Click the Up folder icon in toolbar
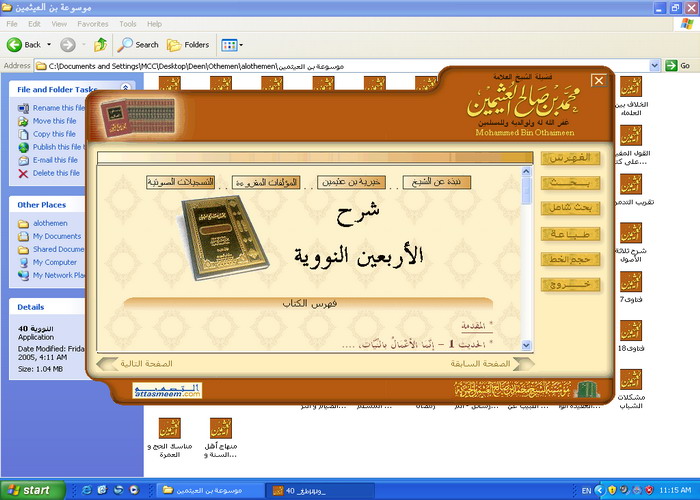This screenshot has height=500, width=700. point(100,44)
